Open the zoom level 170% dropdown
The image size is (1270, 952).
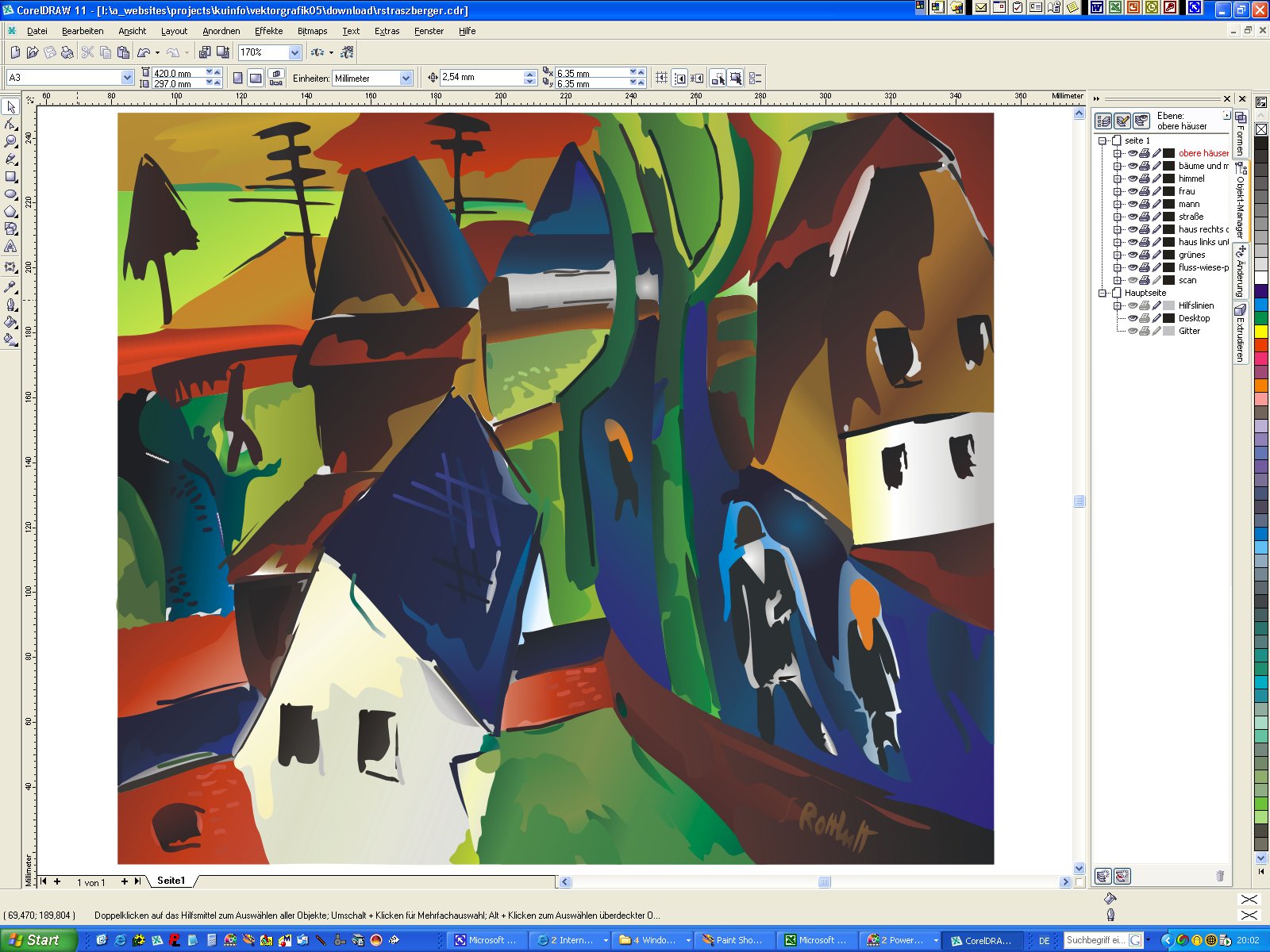click(294, 52)
